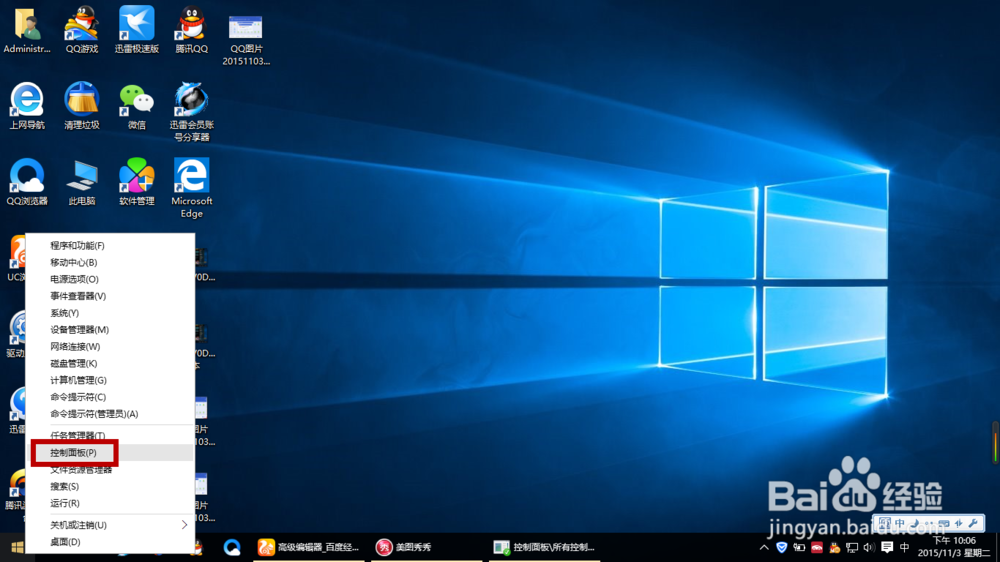This screenshot has width=1000, height=562.
Task: Open the taskbar clock showing 下午 10:06
Action: [954, 547]
